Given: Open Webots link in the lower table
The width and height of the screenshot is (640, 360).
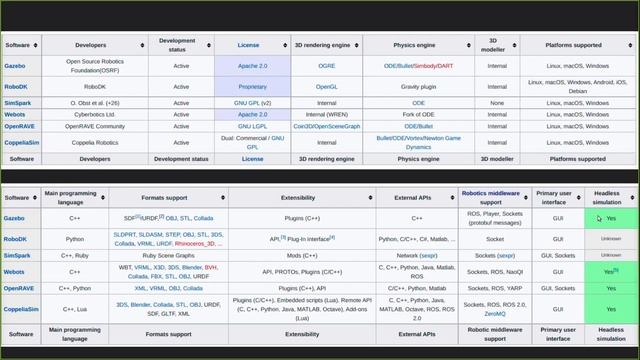Looking at the screenshot, I should click(14, 272).
